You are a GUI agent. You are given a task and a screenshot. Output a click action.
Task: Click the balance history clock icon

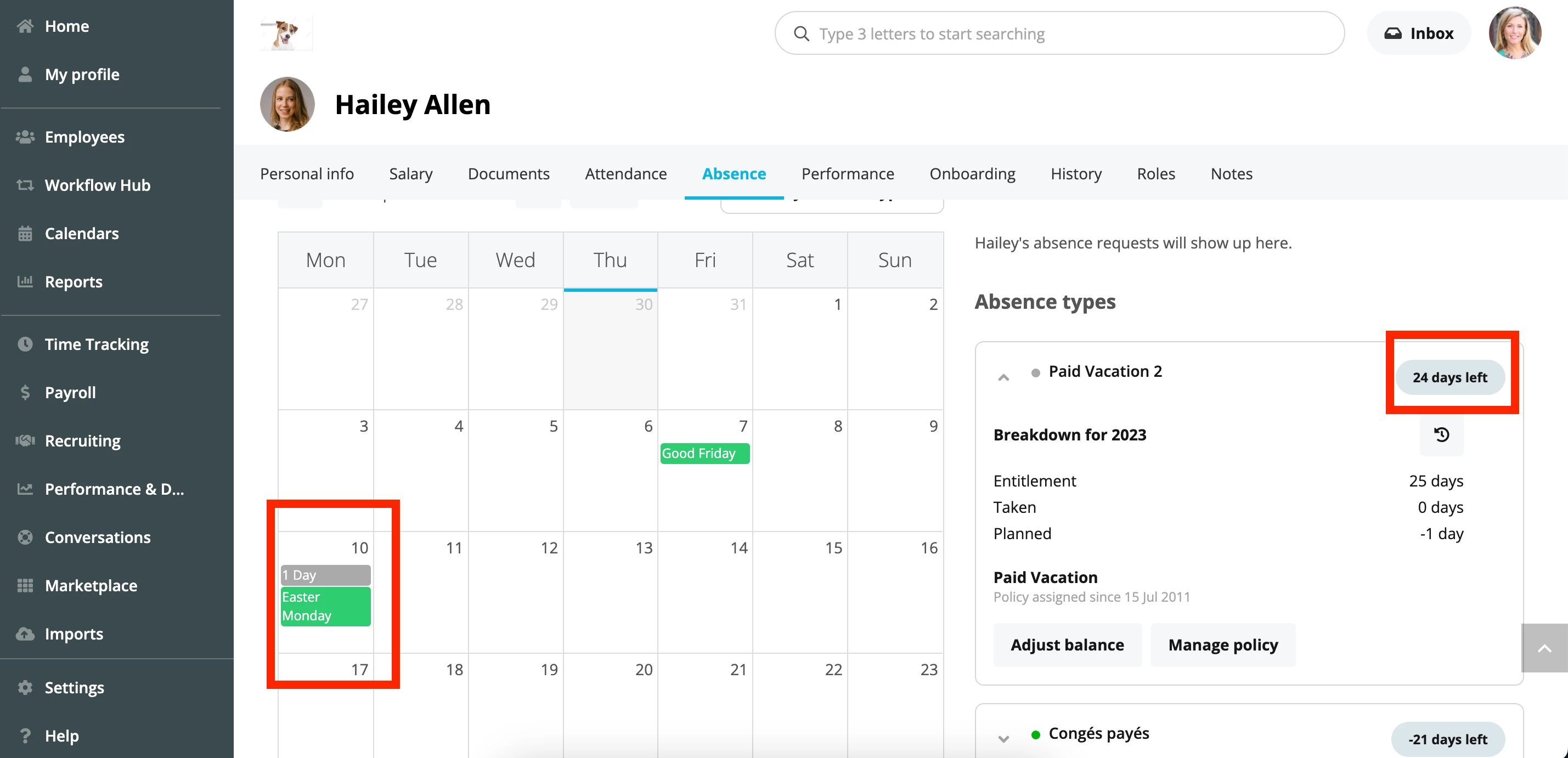1441,435
